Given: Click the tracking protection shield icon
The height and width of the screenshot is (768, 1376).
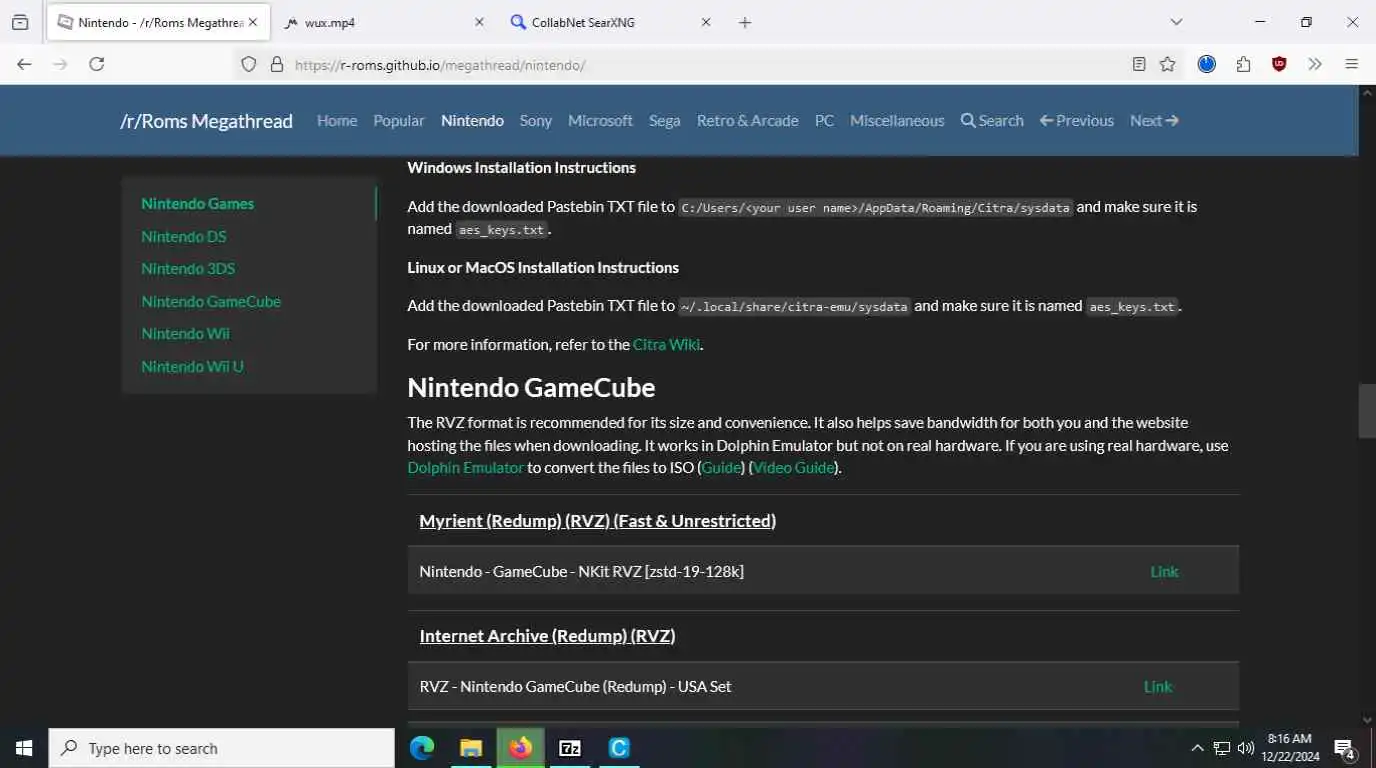Looking at the screenshot, I should click(x=249, y=64).
